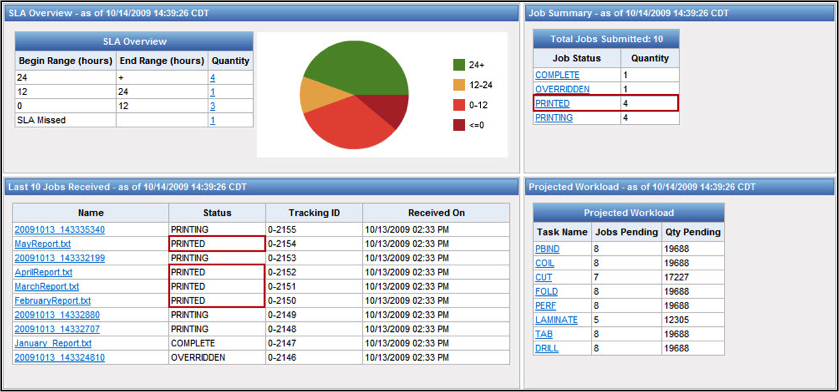Viewport: 839px width, 392px height.
Task: Click the PRINTED job status link
Action: coord(553,104)
